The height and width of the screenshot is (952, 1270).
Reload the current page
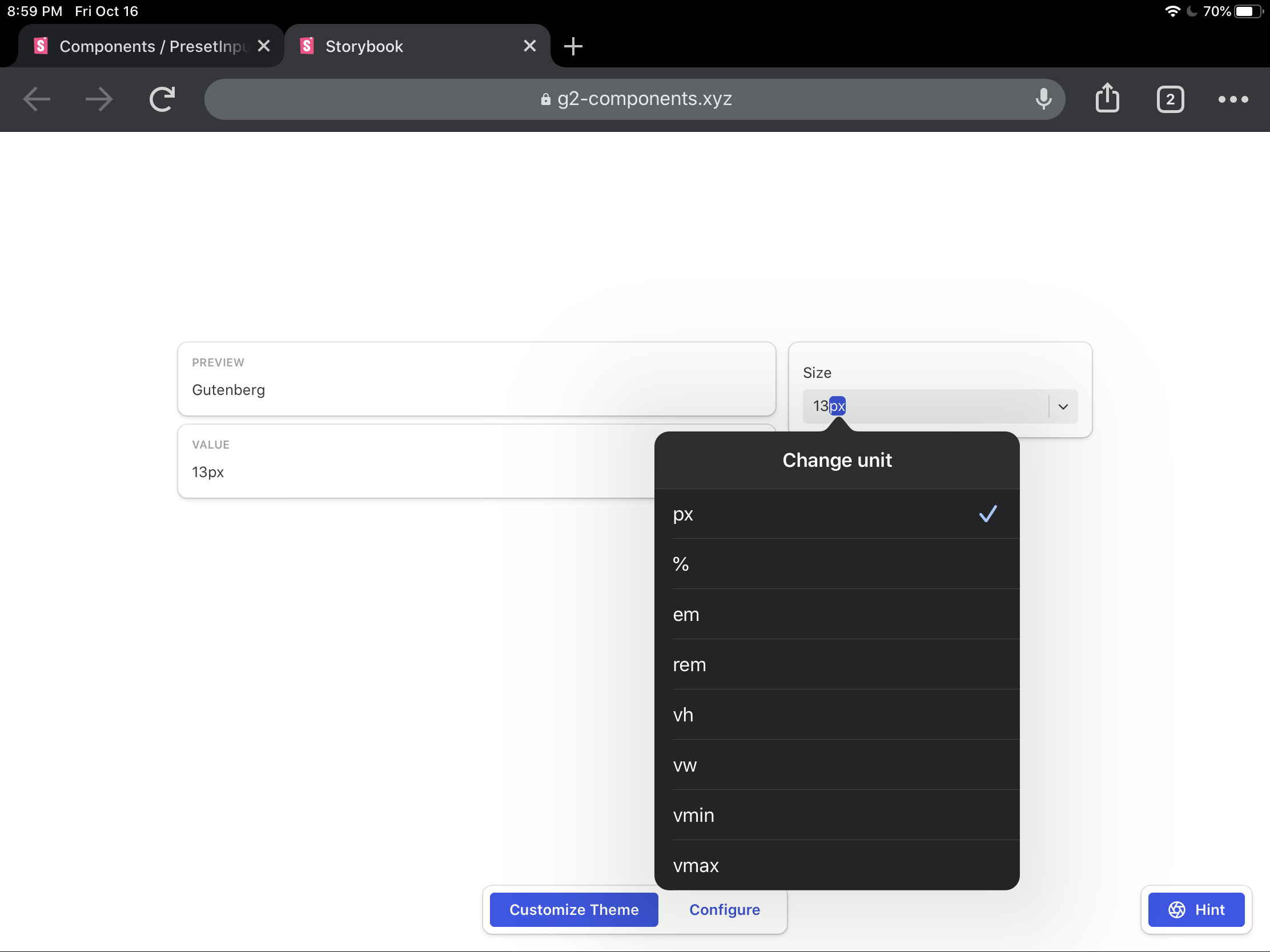point(163,99)
